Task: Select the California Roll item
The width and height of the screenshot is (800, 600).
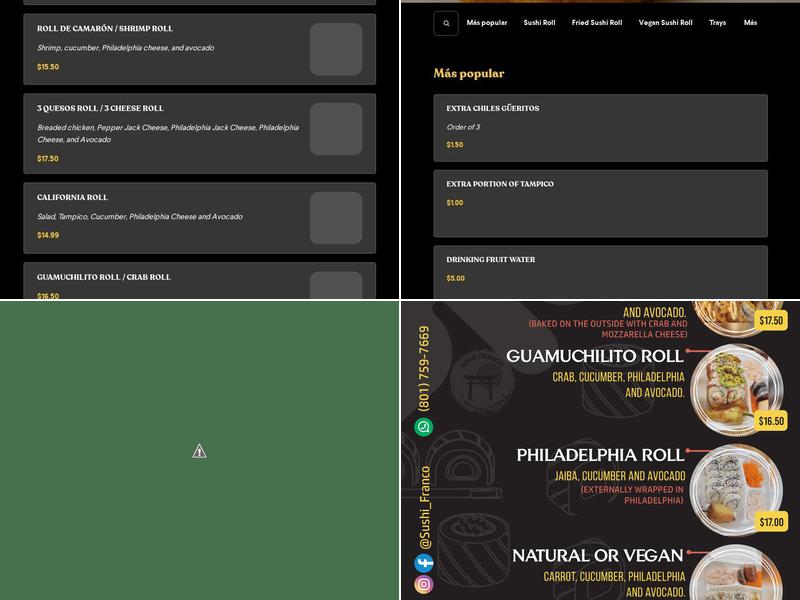Action: 199,218
